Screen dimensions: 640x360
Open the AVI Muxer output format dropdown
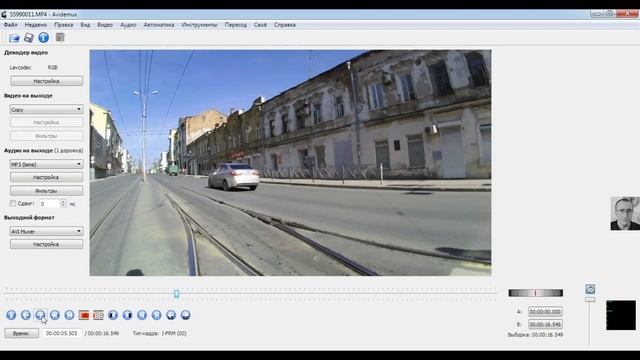47,231
